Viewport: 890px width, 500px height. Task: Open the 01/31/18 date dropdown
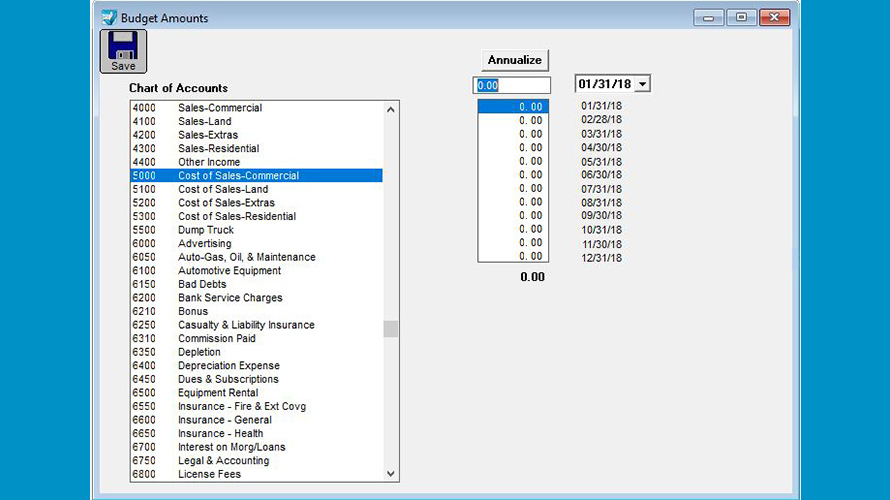click(642, 84)
